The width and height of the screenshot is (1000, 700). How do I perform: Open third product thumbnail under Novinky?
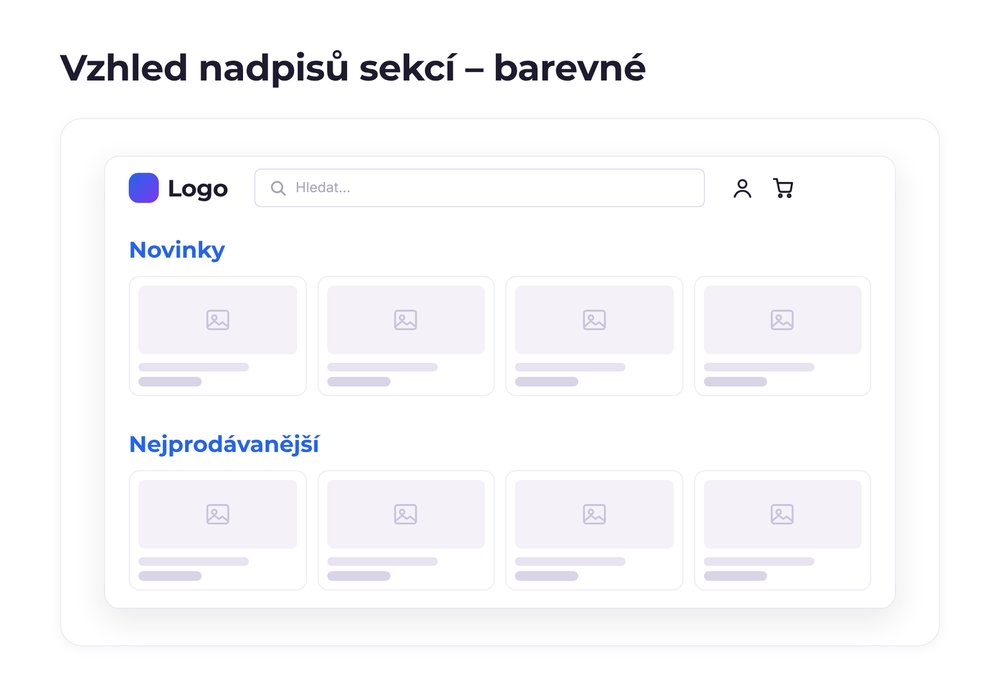(594, 320)
